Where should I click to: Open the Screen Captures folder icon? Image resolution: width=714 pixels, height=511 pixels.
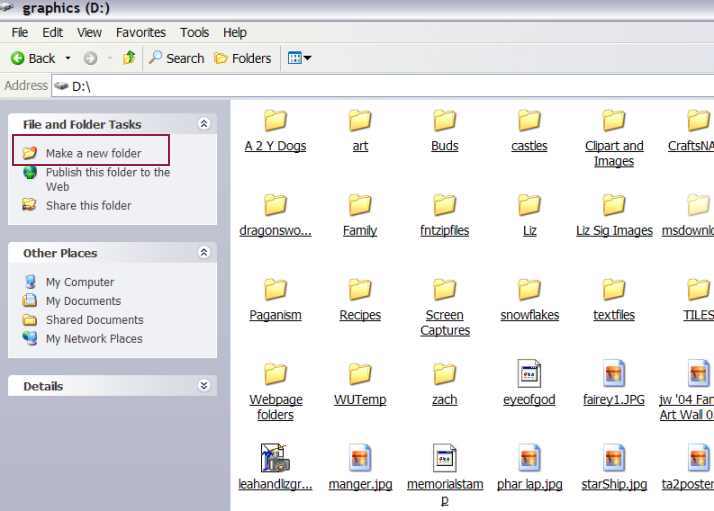(x=444, y=290)
